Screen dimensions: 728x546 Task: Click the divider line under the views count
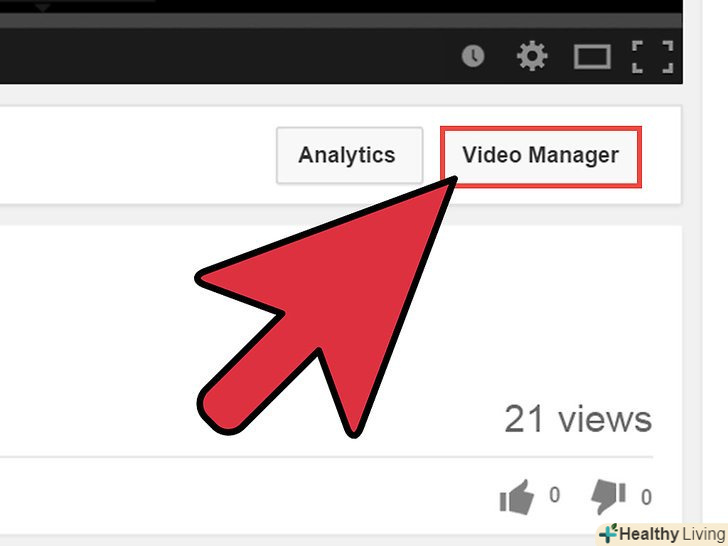[326, 457]
